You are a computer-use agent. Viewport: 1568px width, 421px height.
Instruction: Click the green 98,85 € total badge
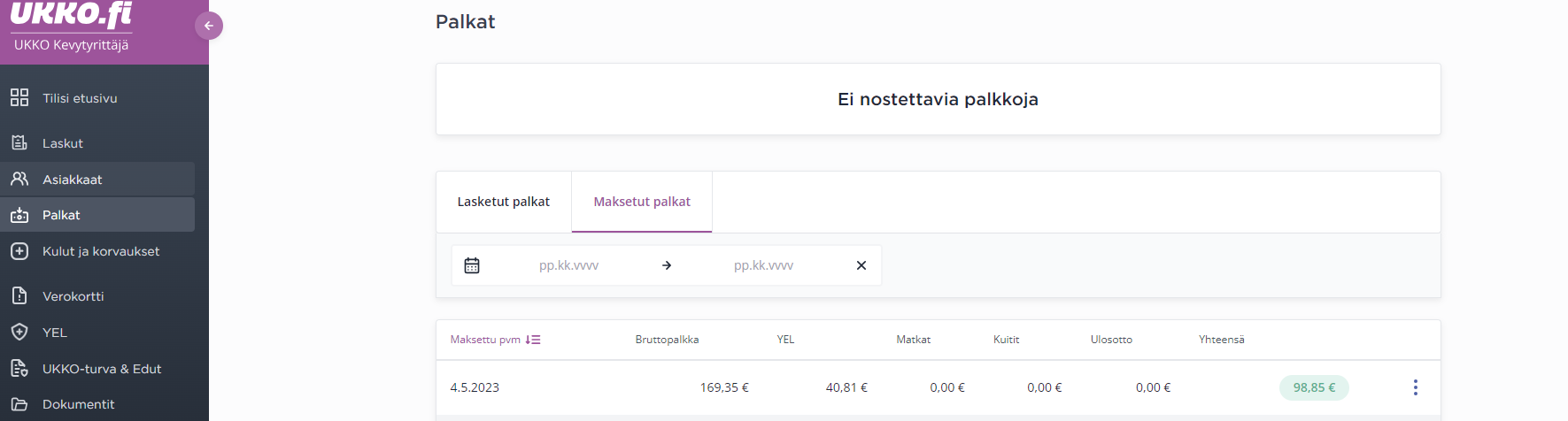coord(1314,387)
